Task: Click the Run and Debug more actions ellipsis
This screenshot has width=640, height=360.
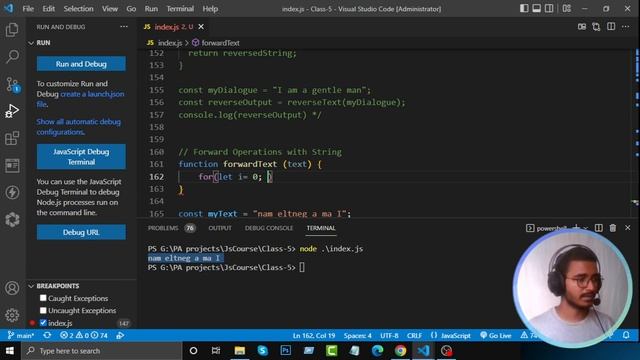Action: (x=124, y=27)
